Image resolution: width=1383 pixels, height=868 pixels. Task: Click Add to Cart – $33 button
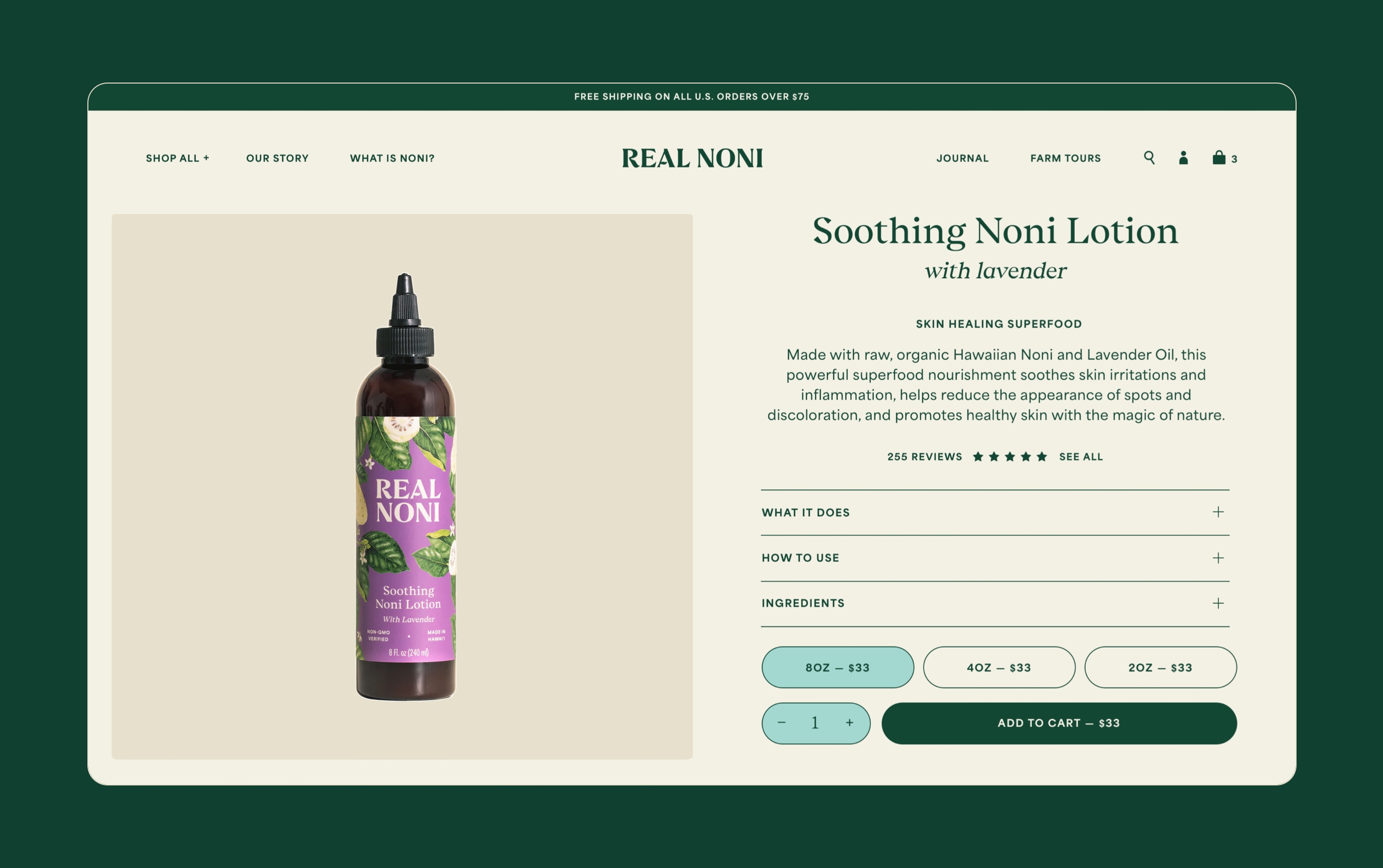[x=1059, y=723]
